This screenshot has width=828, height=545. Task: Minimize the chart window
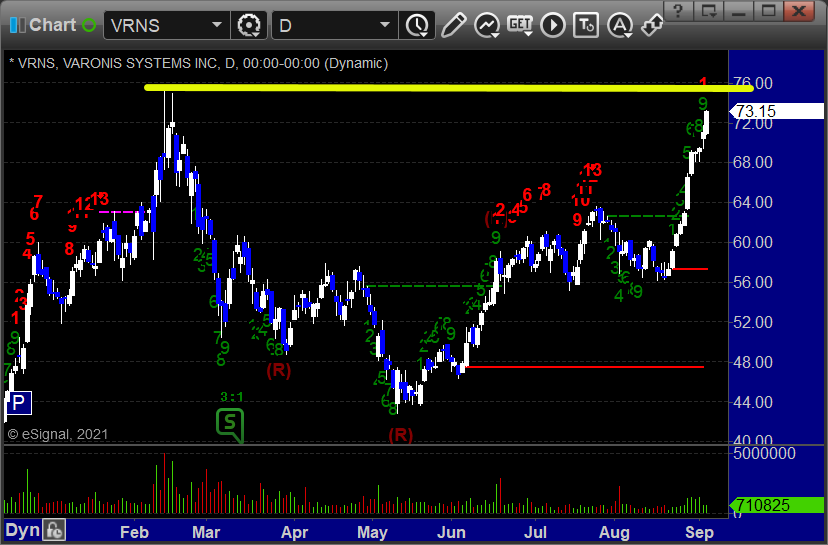739,11
